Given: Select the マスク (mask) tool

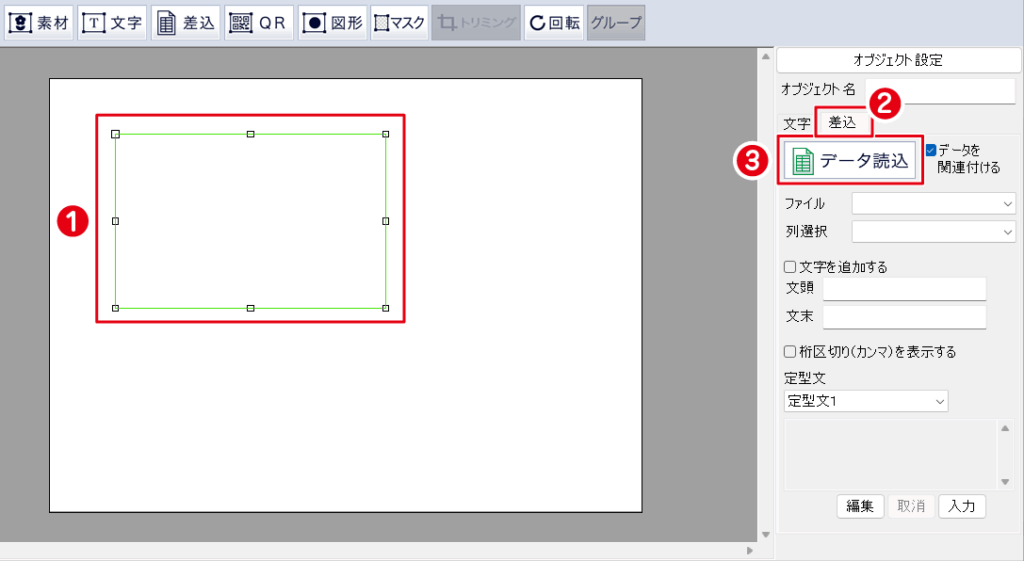Looking at the screenshot, I should [x=400, y=22].
